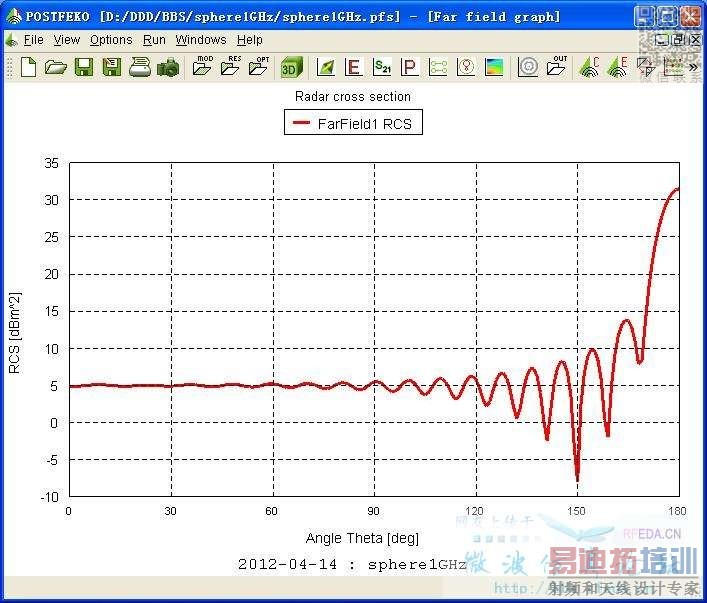
Task: Click the document icon left of File menu
Action: pyautogui.click(x=12, y=40)
